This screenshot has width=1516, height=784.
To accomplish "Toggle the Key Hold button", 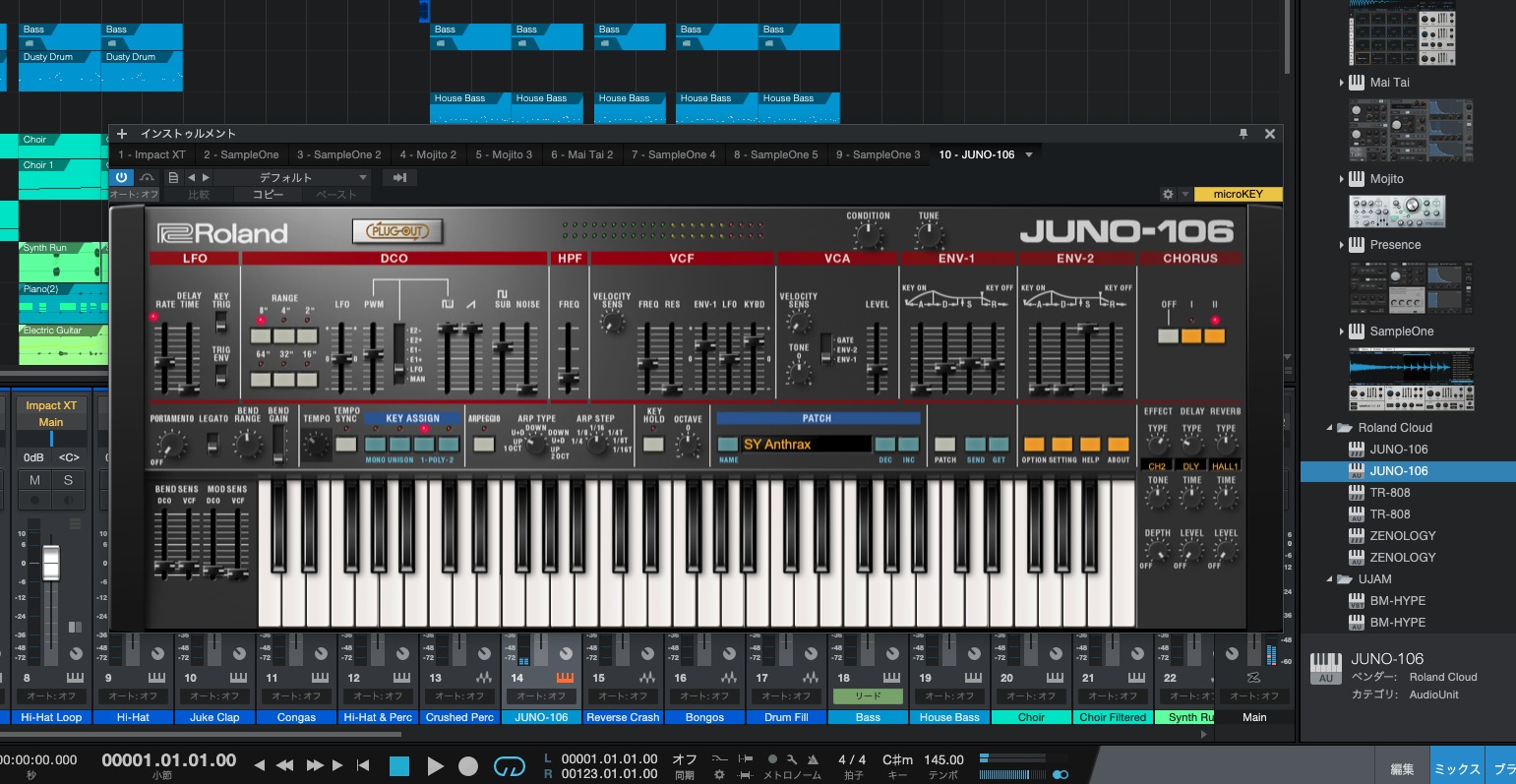I will point(653,445).
